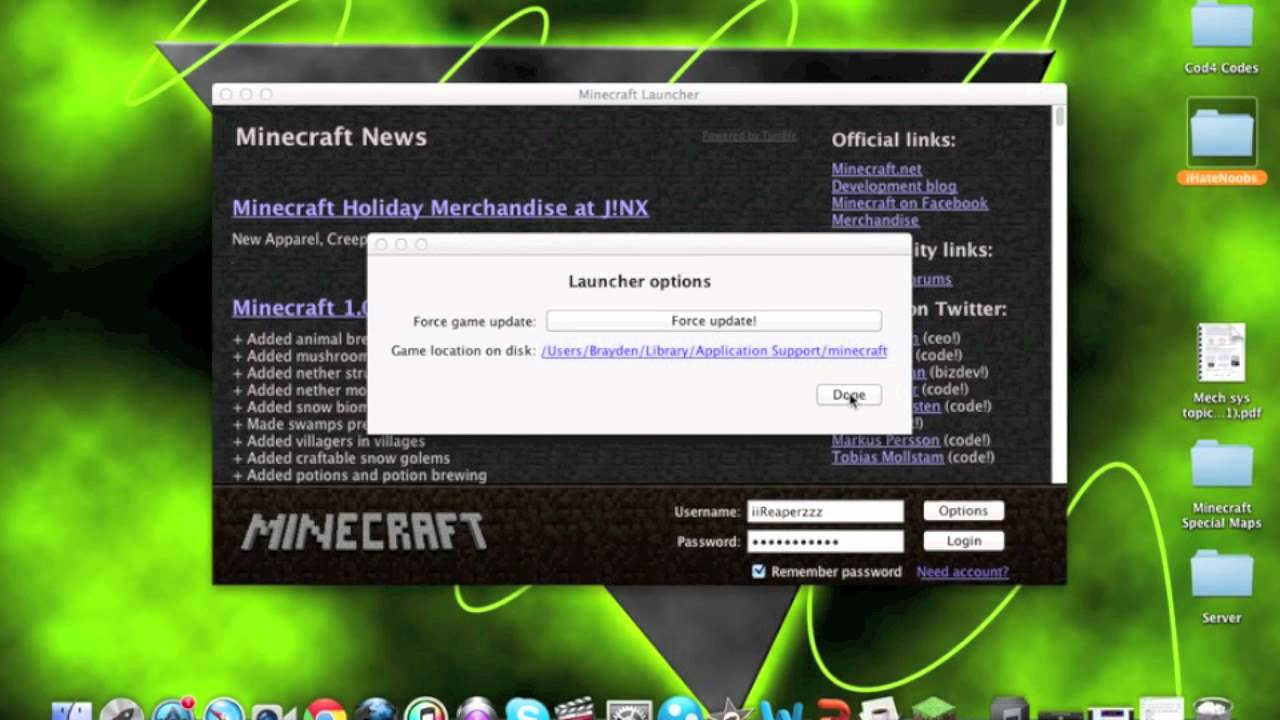Open the Markus Persson Twitter link

pos(886,440)
